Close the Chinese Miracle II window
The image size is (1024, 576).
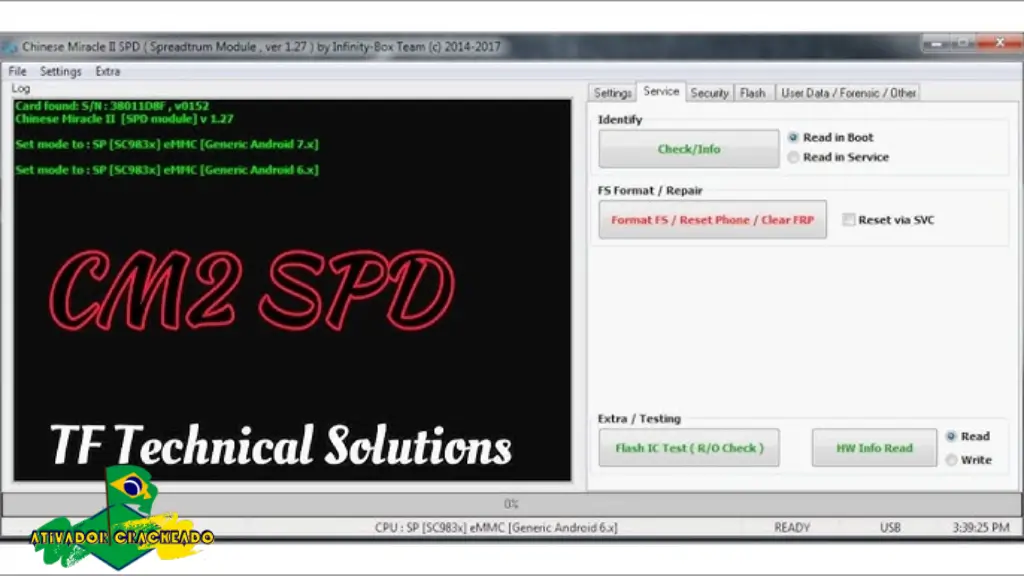pyautogui.click(x=999, y=43)
